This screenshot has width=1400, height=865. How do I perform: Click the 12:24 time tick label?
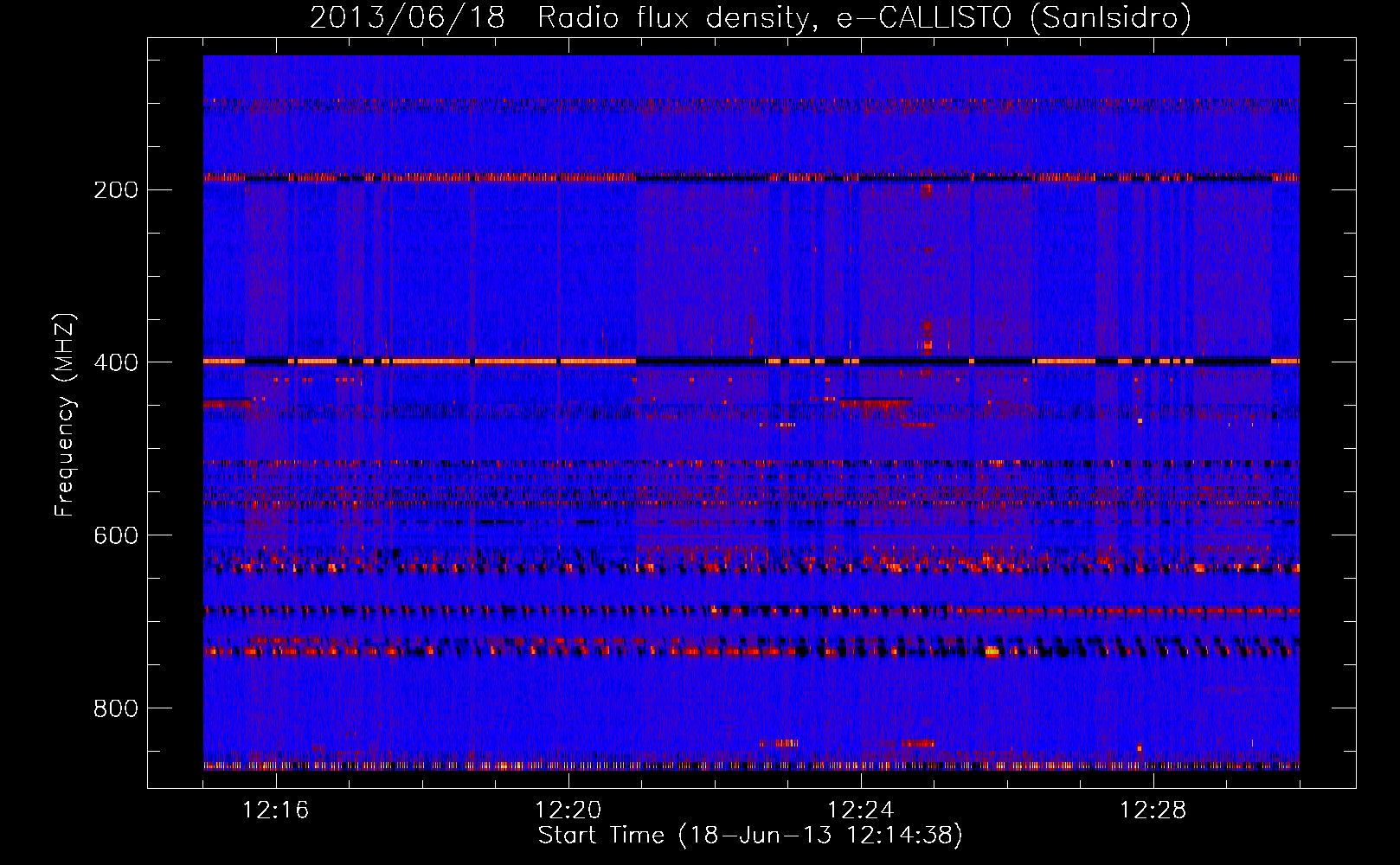(x=861, y=811)
